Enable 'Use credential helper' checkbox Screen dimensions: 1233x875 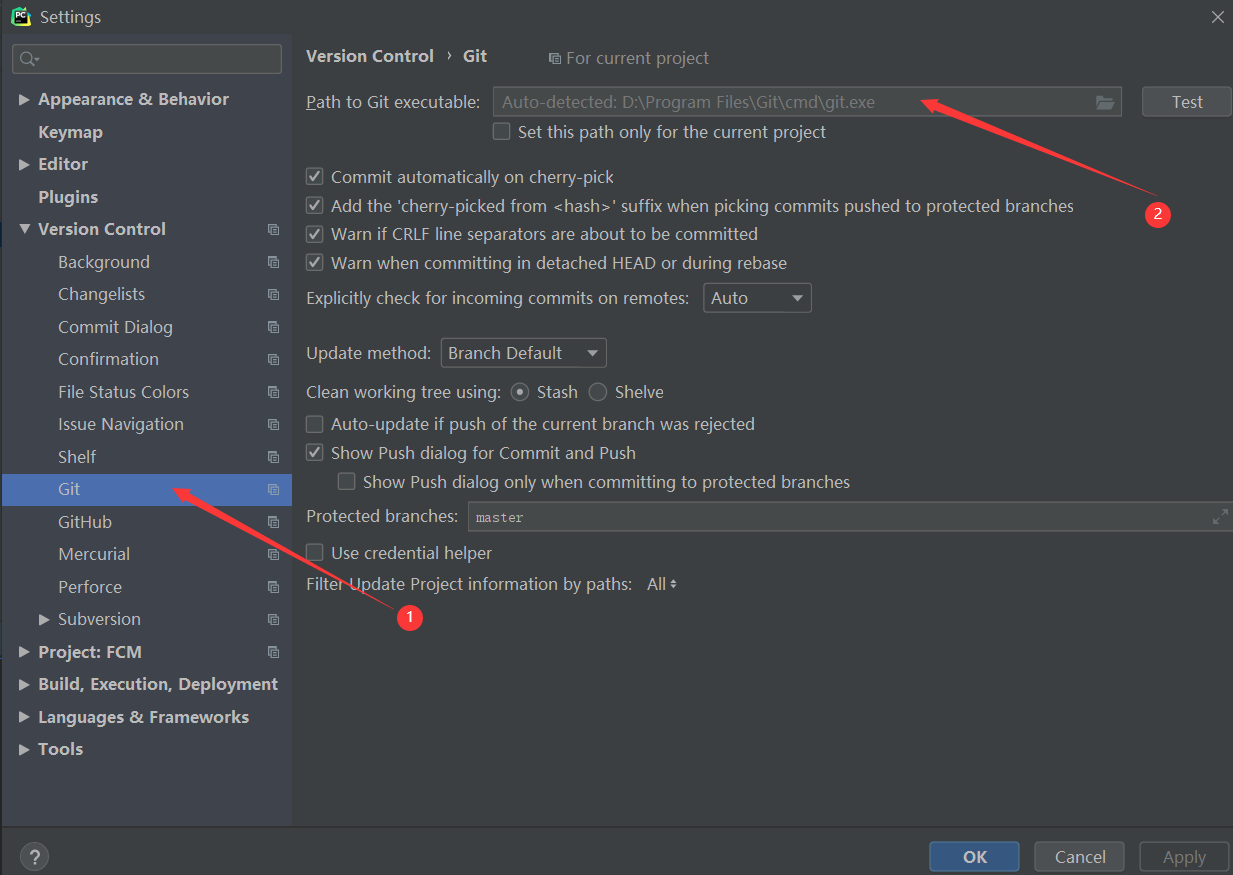[315, 553]
